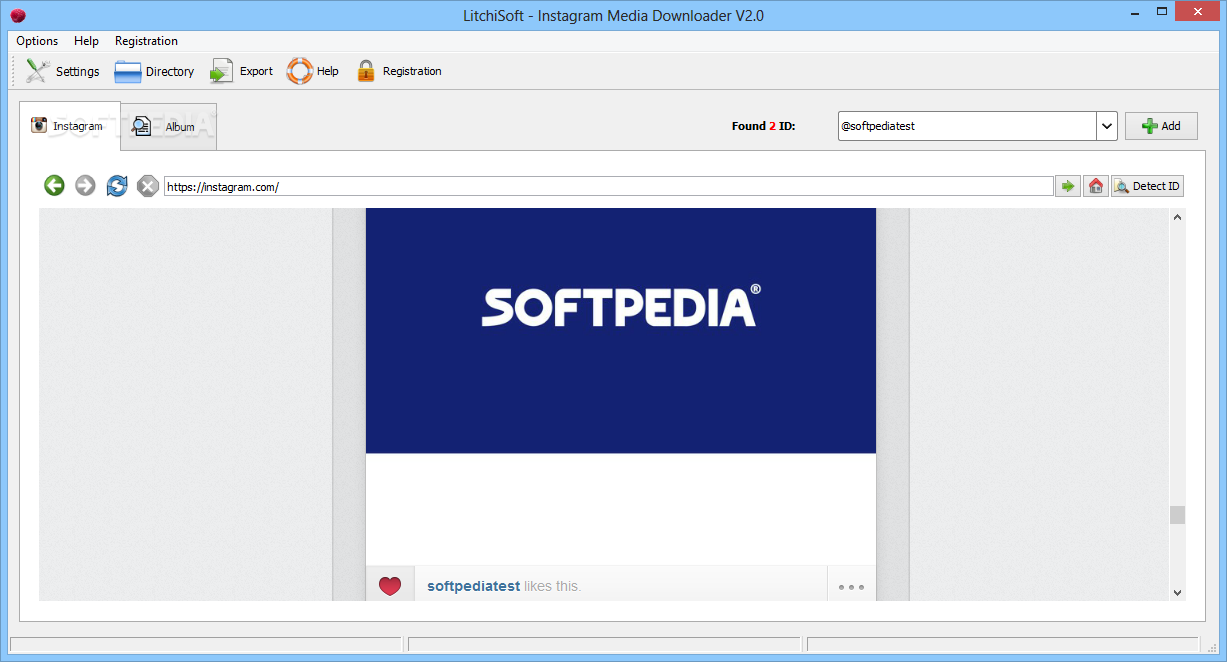
Task: Click the scroll down arrow
Action: point(1177,592)
